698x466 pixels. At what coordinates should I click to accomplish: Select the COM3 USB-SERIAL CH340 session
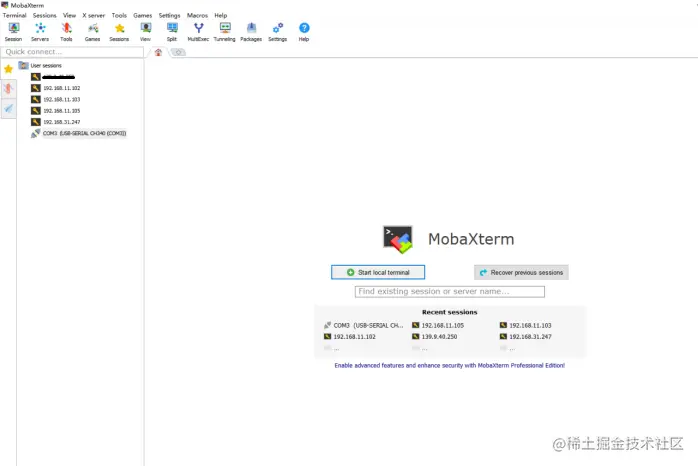79,134
